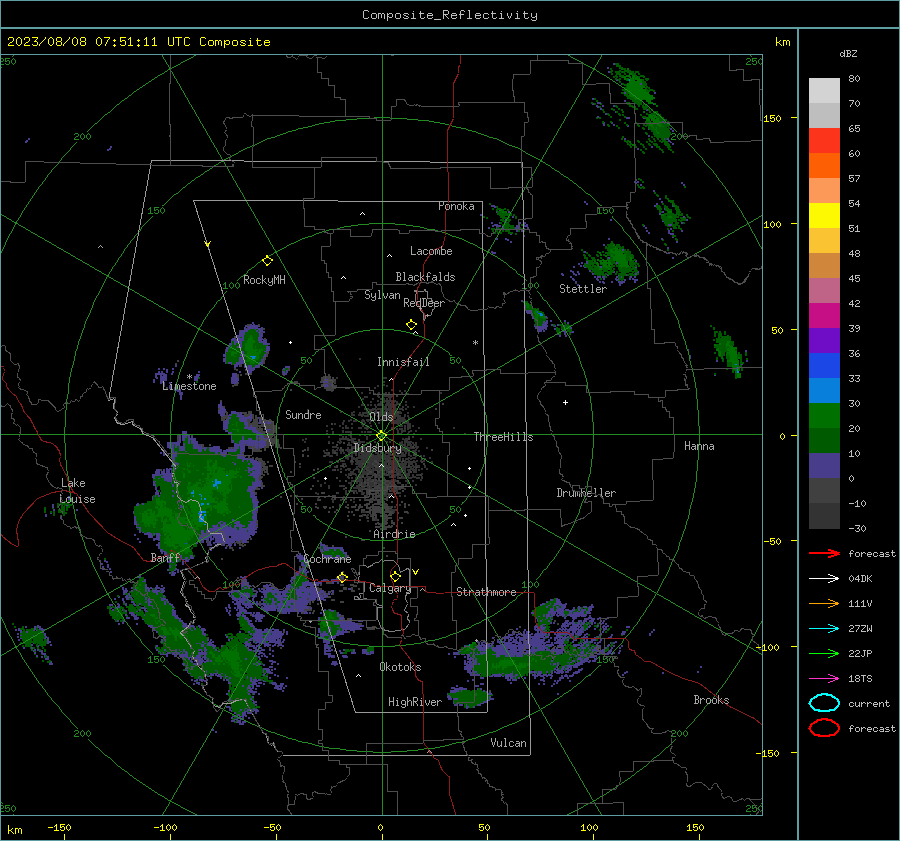Click the 2023/08/08 07:51:11 UTC Composite timestamp
This screenshot has height=841, width=900.
click(138, 42)
